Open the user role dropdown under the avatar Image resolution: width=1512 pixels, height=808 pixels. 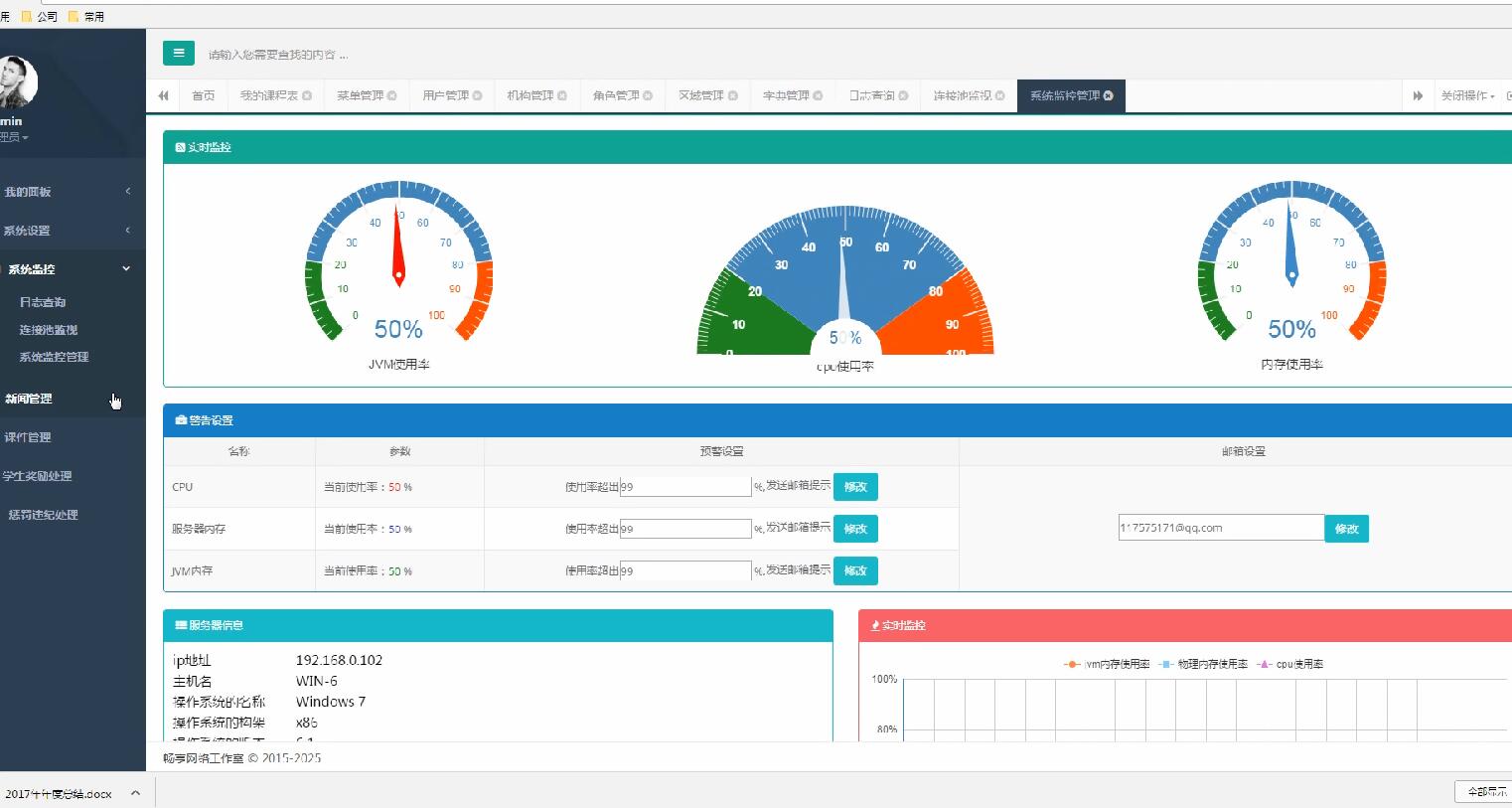pos(14,137)
